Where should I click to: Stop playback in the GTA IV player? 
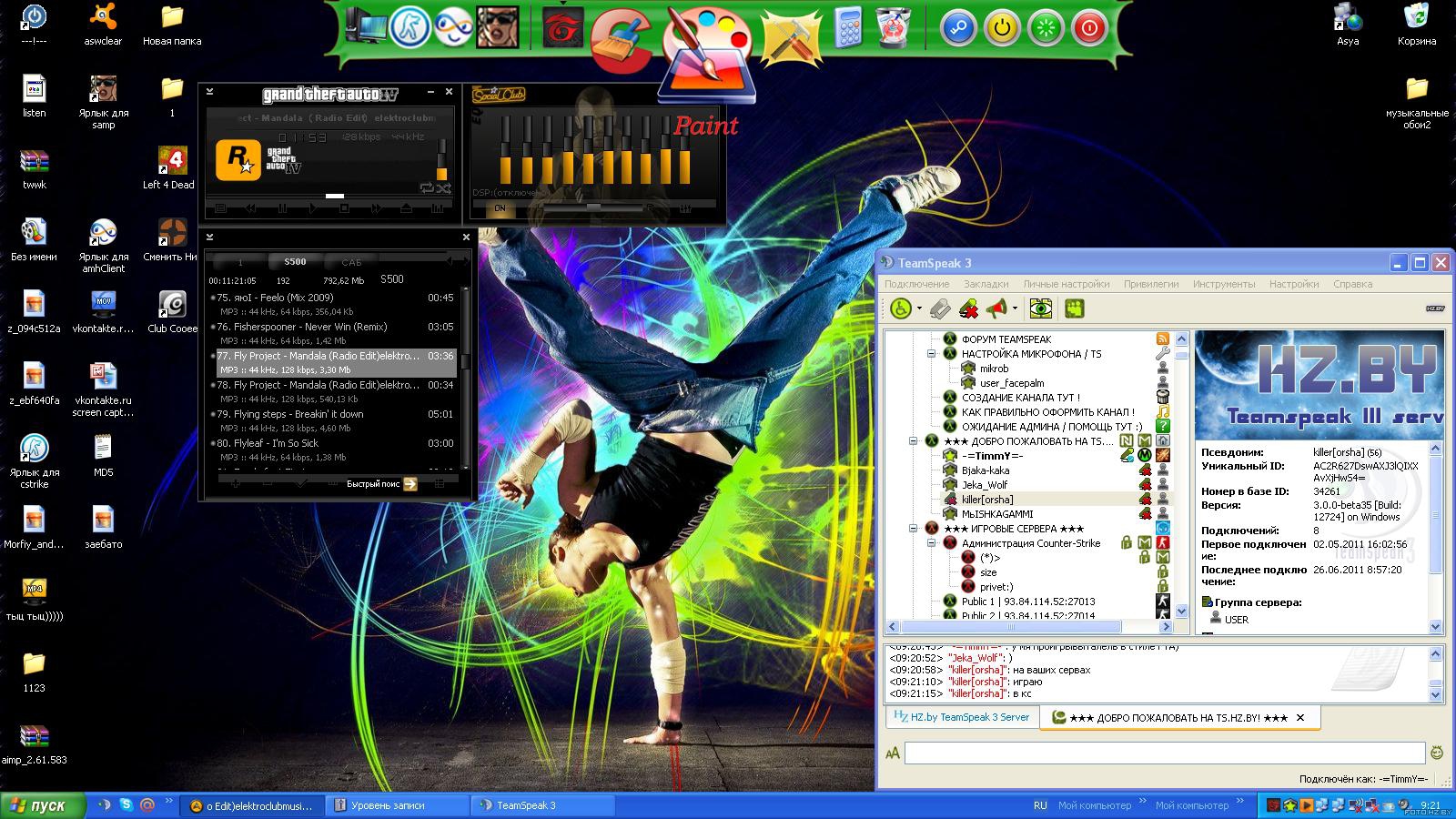pos(344,208)
